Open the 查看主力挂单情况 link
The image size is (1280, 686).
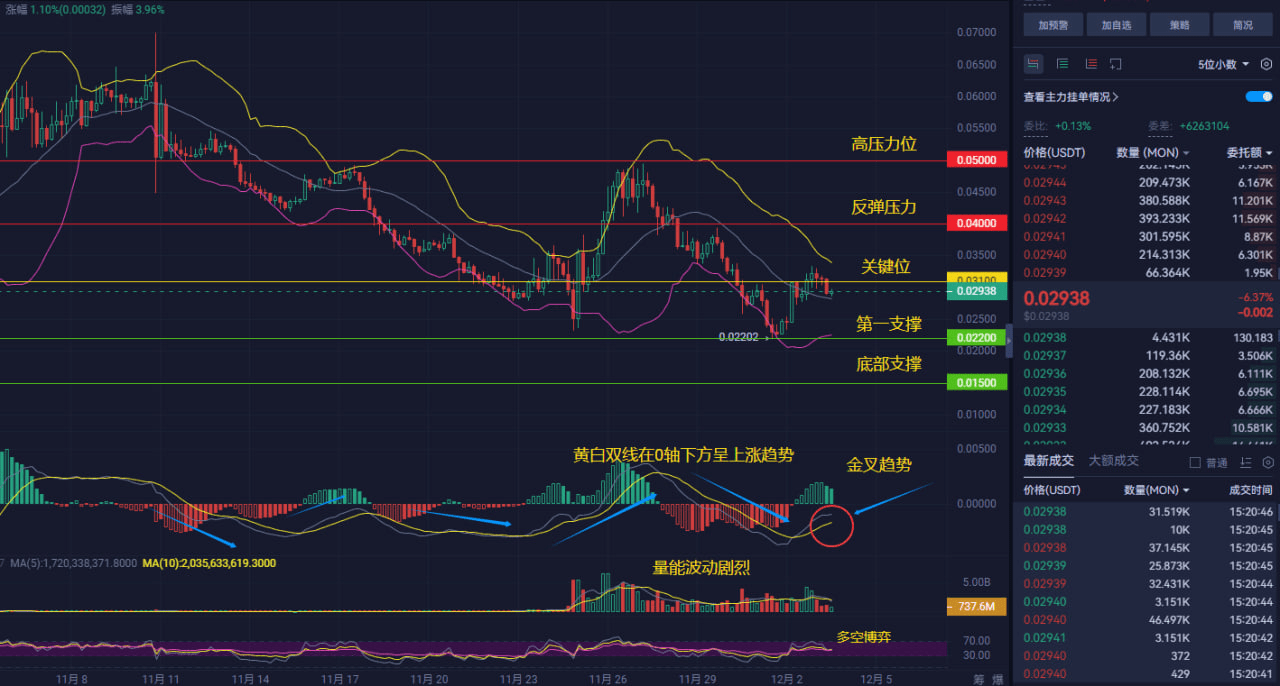(x=1070, y=97)
